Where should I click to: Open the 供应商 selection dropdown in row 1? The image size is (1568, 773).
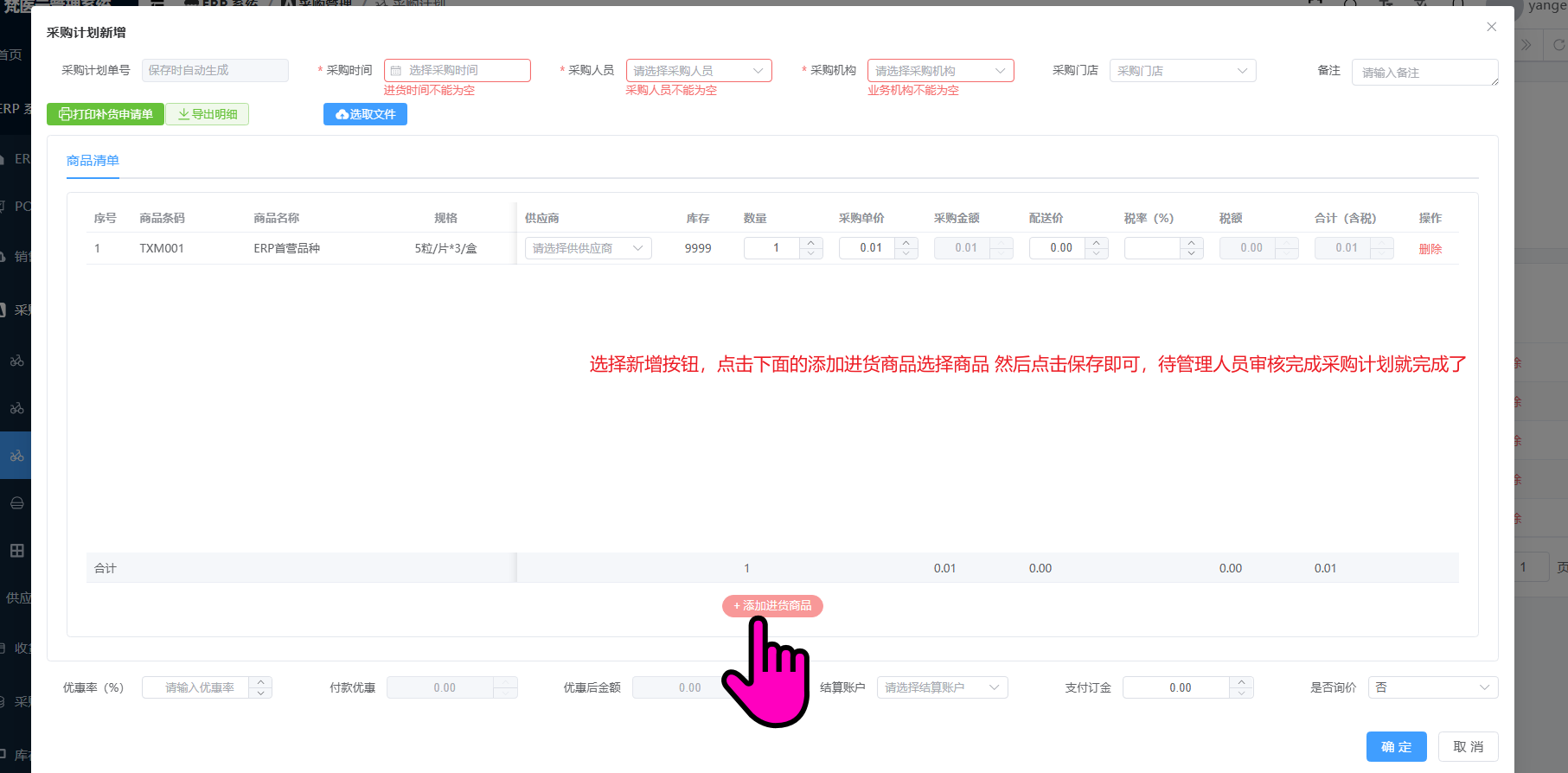click(x=588, y=248)
